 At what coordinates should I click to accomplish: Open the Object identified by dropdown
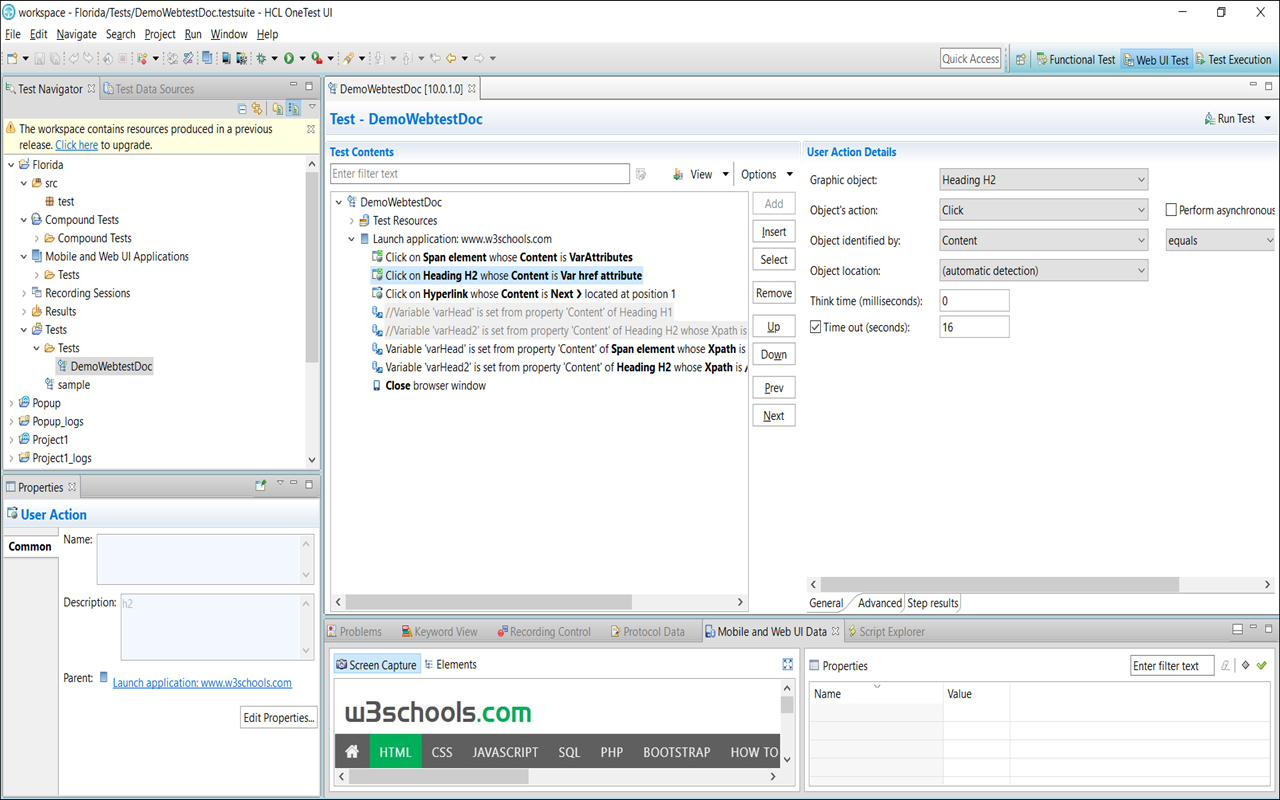(1044, 240)
